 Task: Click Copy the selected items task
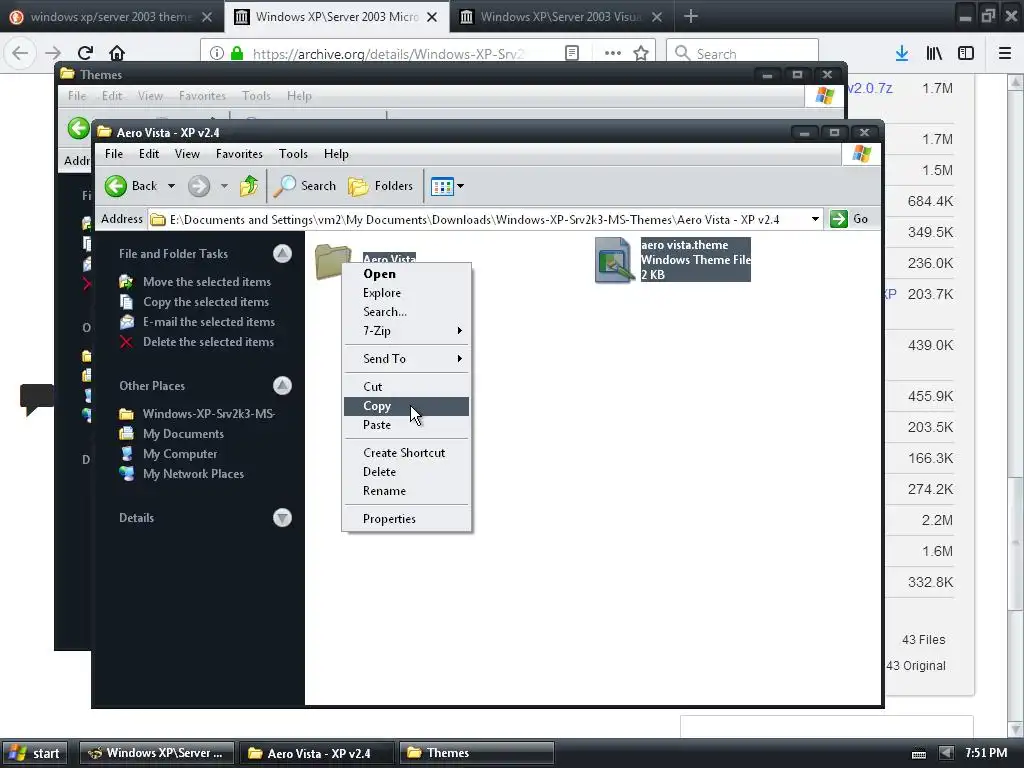(206, 302)
